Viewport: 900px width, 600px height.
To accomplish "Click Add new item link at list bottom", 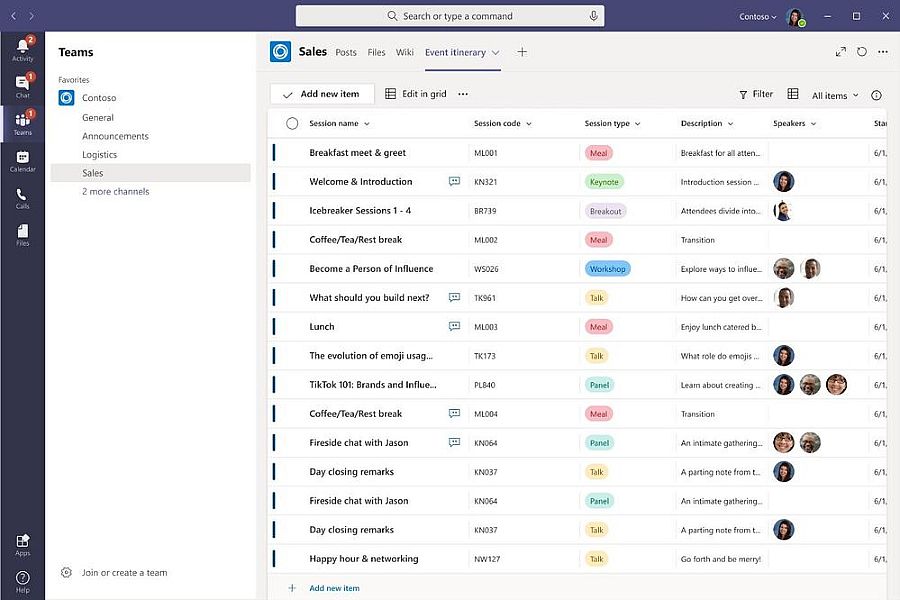I will 335,588.
